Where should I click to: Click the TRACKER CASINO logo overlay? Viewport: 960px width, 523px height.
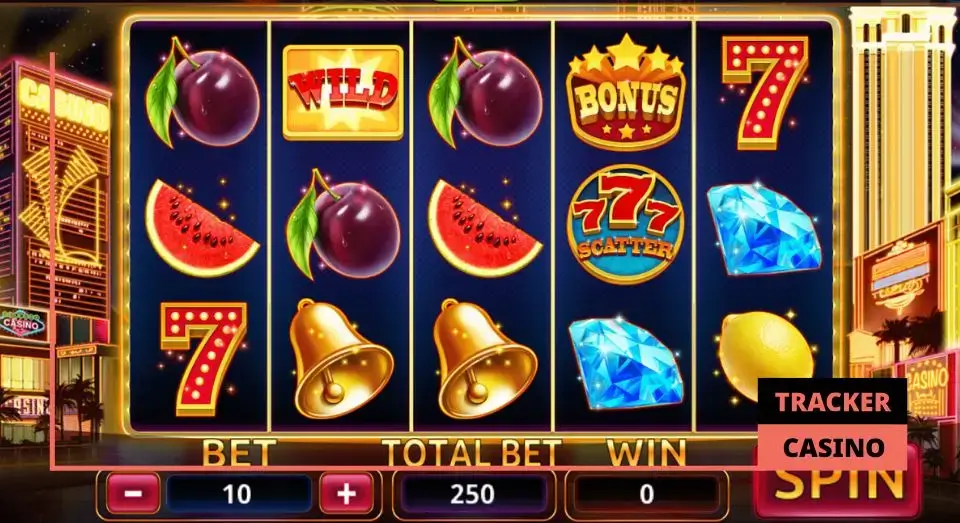(832, 424)
